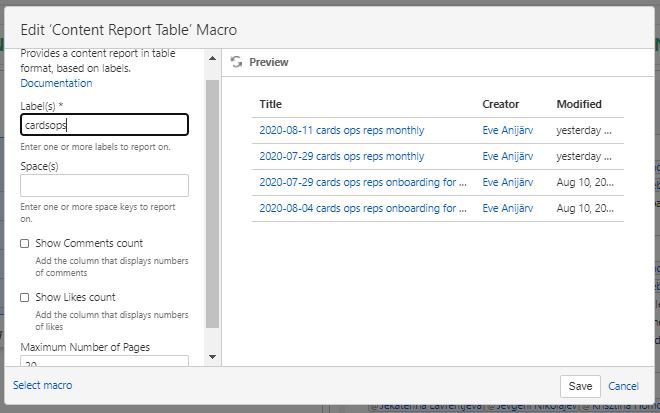Click the 'Maximum Number of Pages' label
Image resolution: width=660 pixels, height=413 pixels.
coord(85,347)
